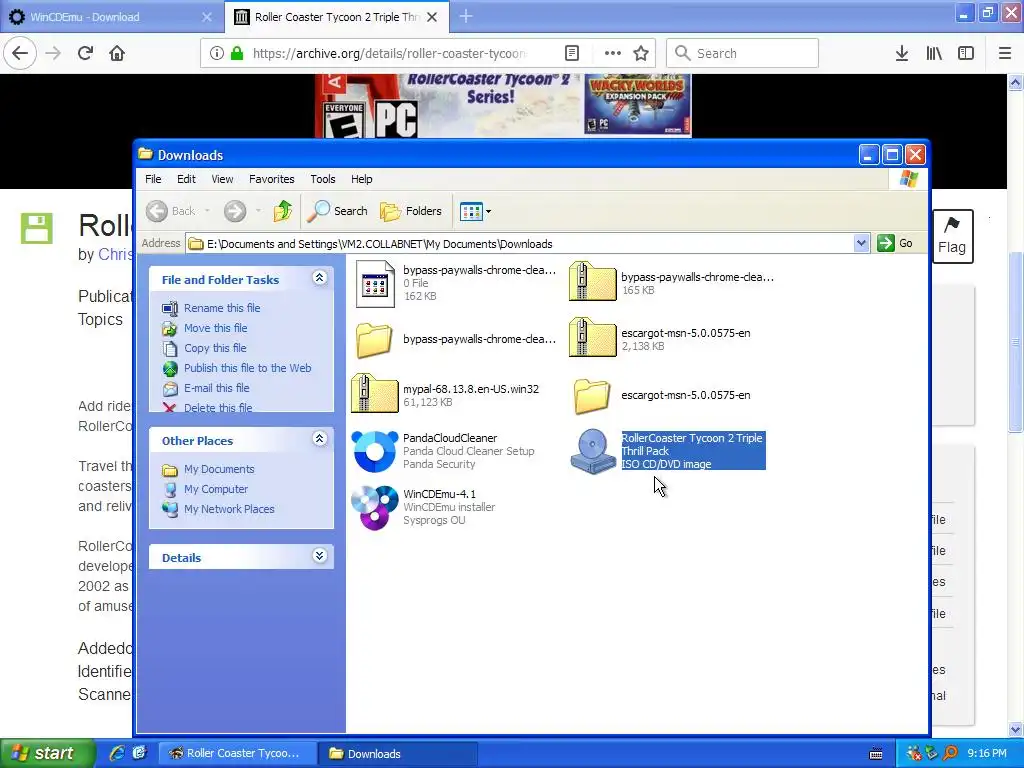Open browser Downloads arrow icon
Image resolution: width=1024 pixels, height=768 pixels.
(x=902, y=53)
